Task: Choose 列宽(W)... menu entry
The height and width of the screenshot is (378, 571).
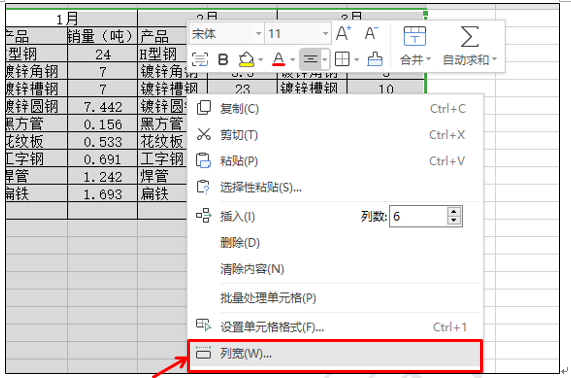Action: (335, 353)
